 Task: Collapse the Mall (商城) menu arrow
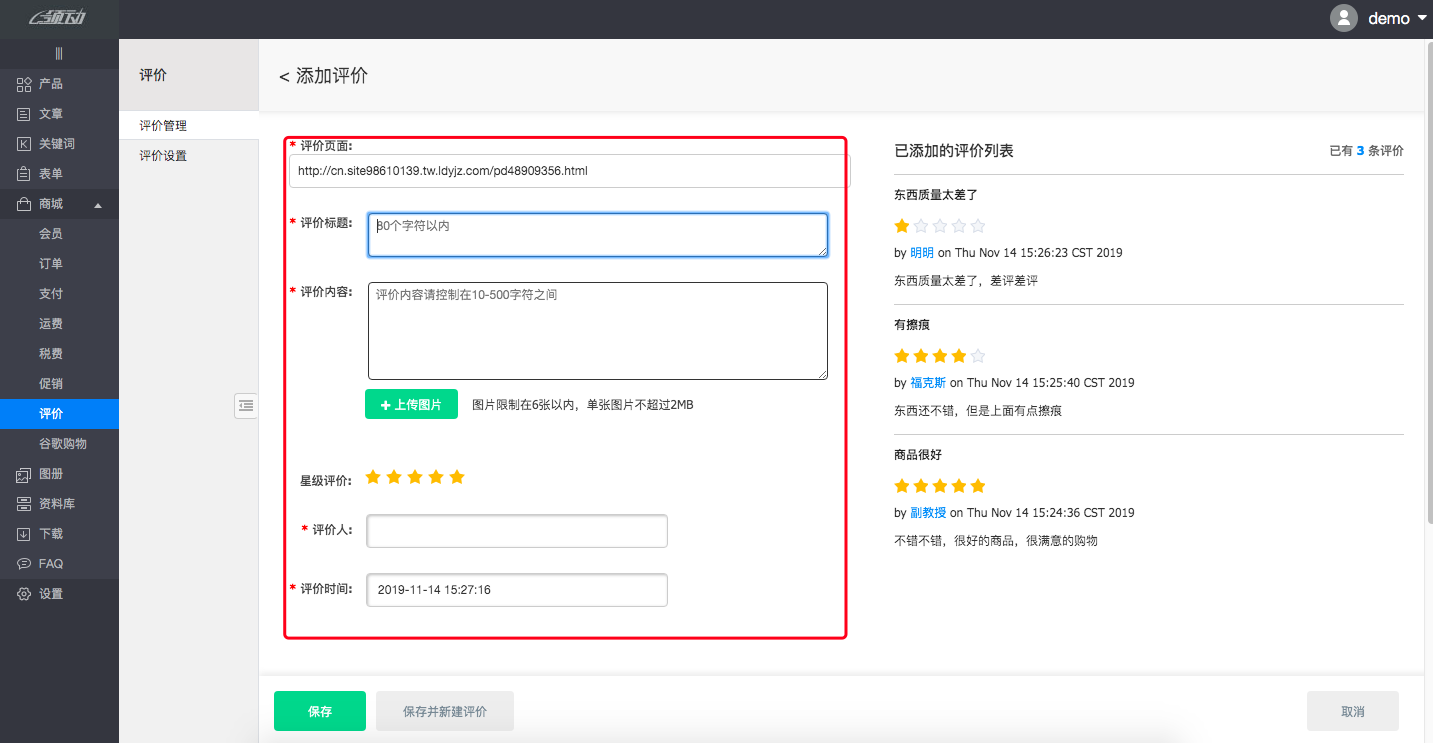(x=98, y=205)
